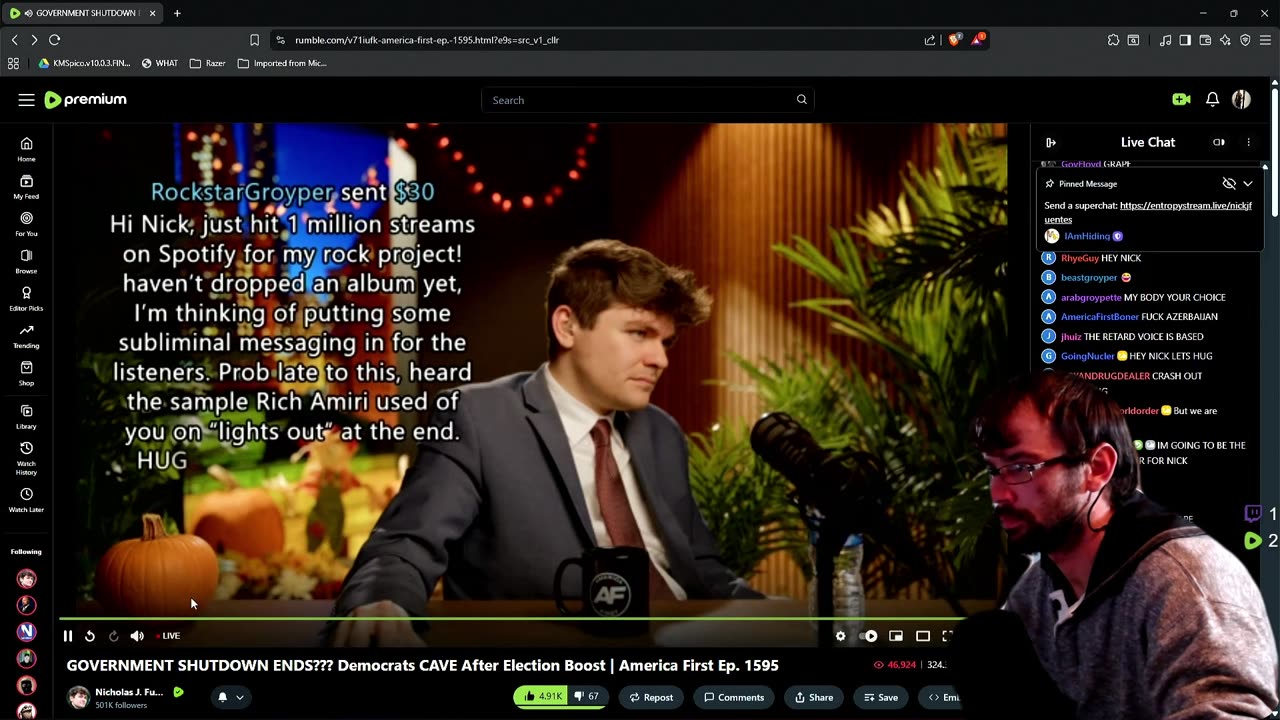Click the Share button
The width and height of the screenshot is (1280, 720).
(813, 697)
